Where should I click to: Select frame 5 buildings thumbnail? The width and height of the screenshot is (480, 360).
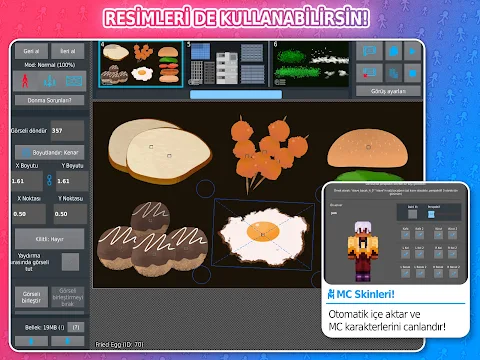point(227,64)
